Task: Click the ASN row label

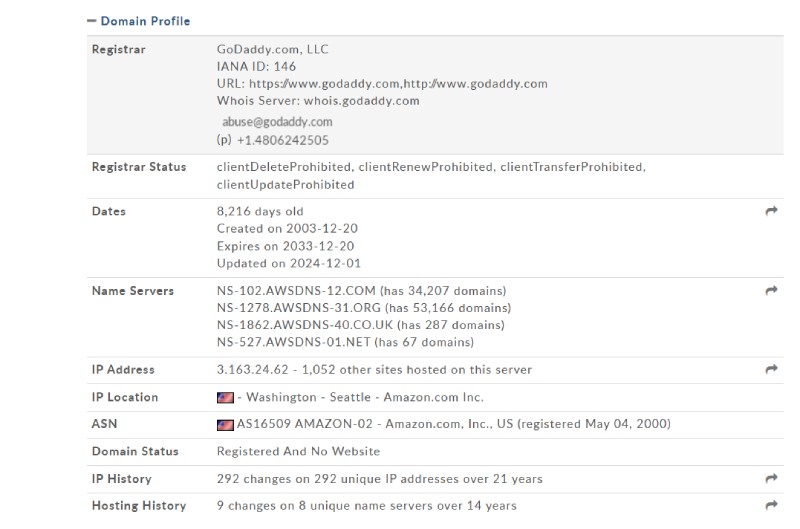Action: 104,424
